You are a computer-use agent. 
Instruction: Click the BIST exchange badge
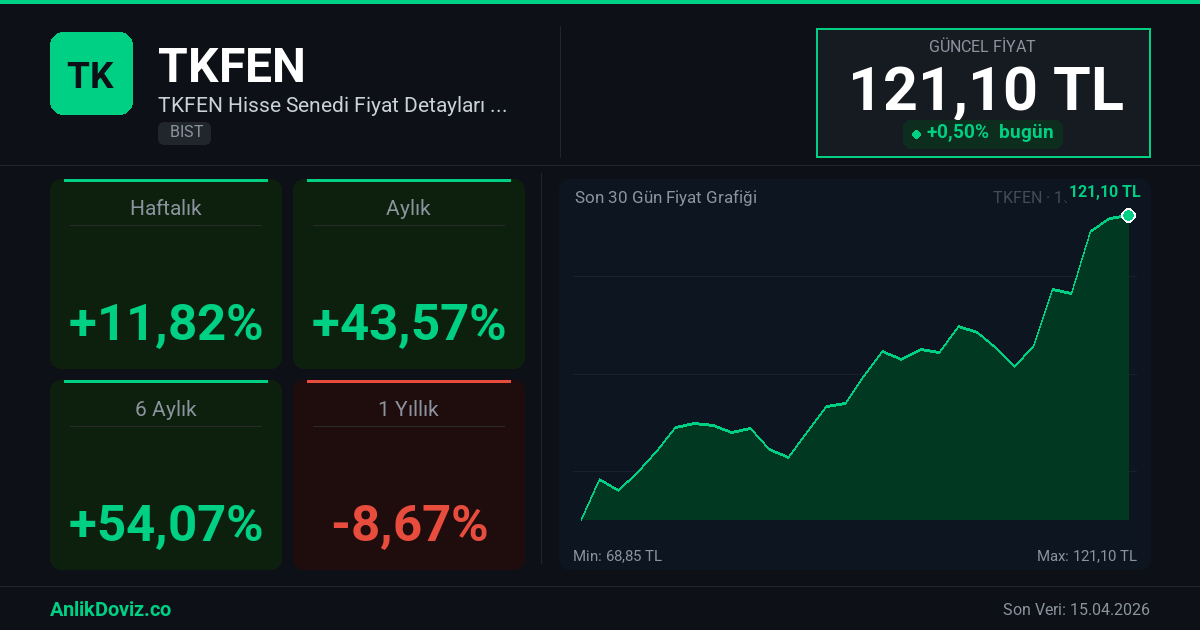[184, 133]
